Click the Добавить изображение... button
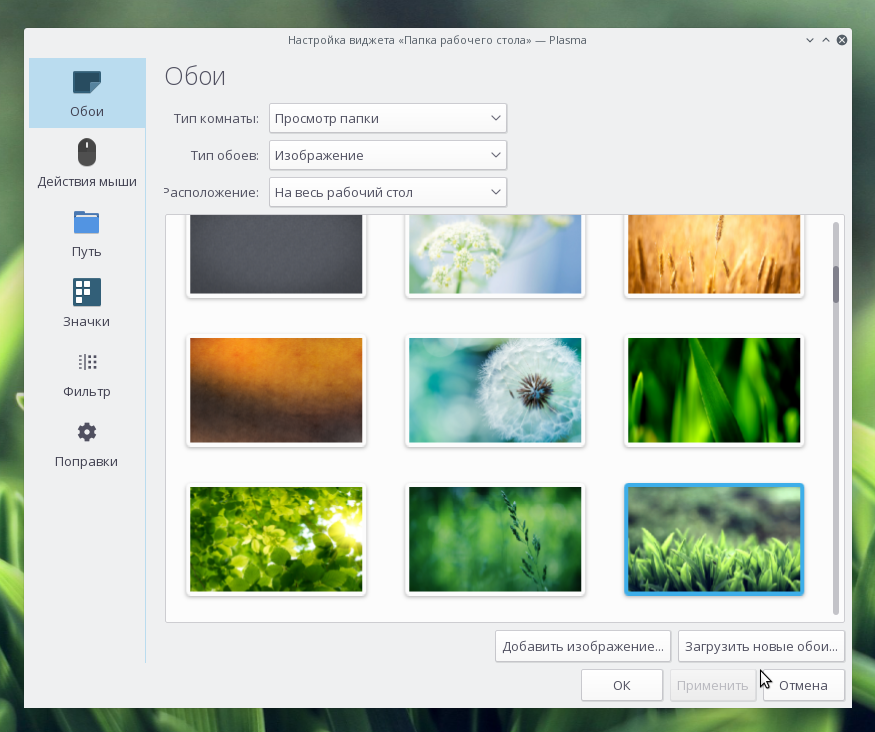875x732 pixels. [x=583, y=646]
